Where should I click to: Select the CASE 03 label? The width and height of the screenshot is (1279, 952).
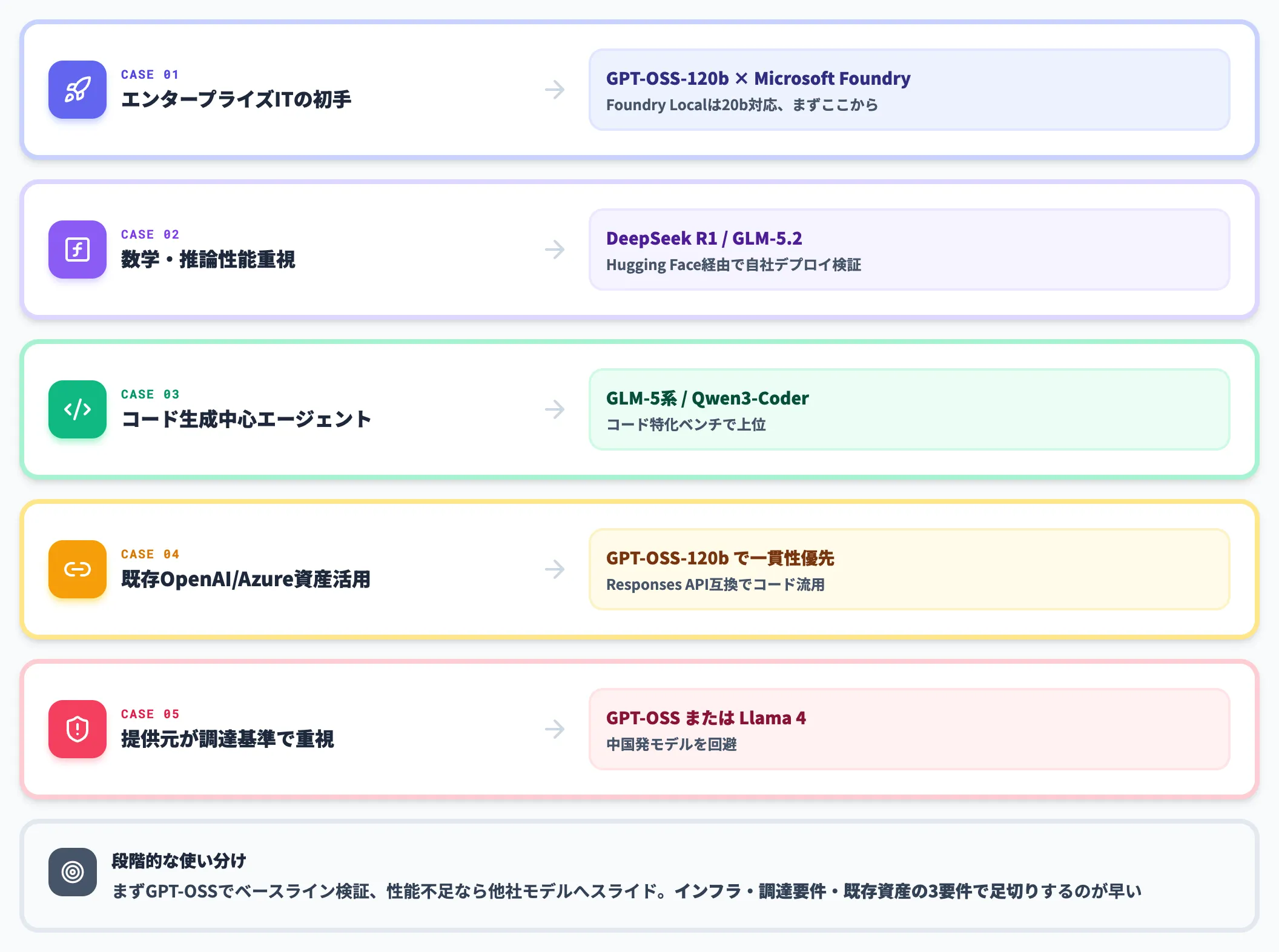[150, 394]
